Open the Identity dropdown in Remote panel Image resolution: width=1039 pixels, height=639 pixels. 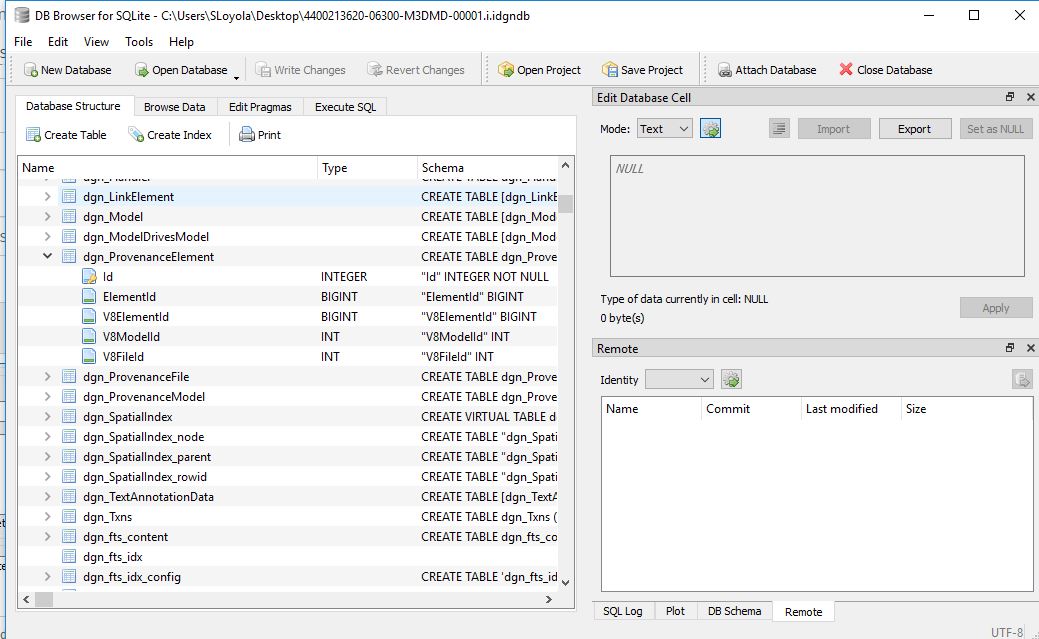coord(679,379)
